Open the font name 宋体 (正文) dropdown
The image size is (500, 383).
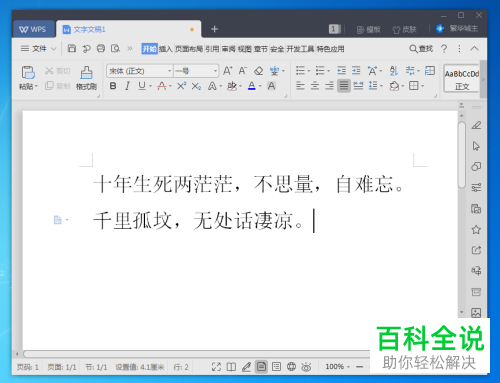click(x=170, y=71)
